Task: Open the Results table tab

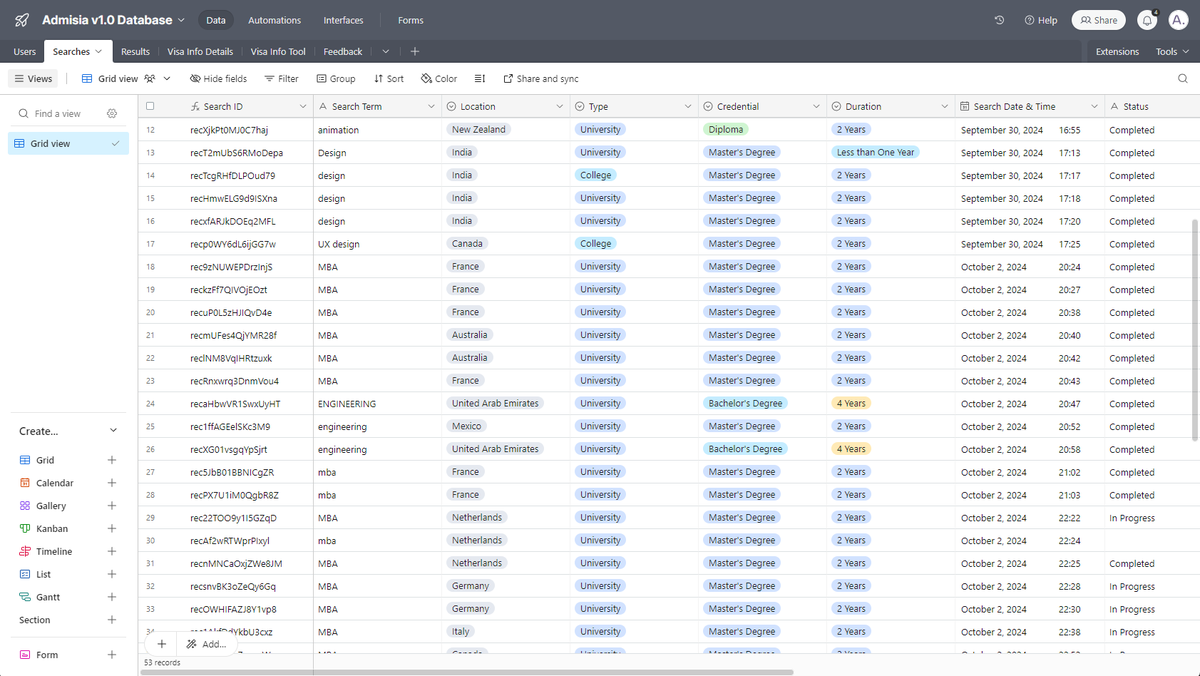Action: point(135,51)
